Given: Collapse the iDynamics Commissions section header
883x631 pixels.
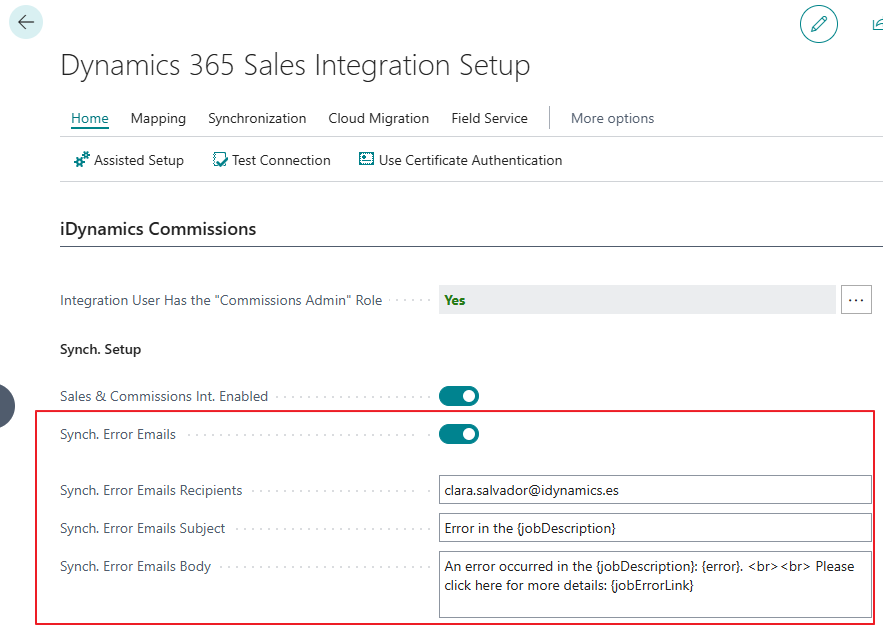Looking at the screenshot, I should click(x=158, y=229).
